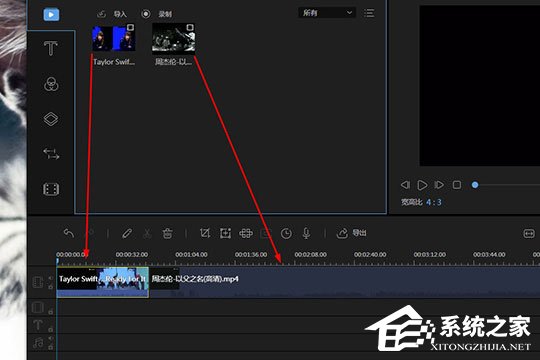Click the "周杰伦-以..." file name

(173, 62)
